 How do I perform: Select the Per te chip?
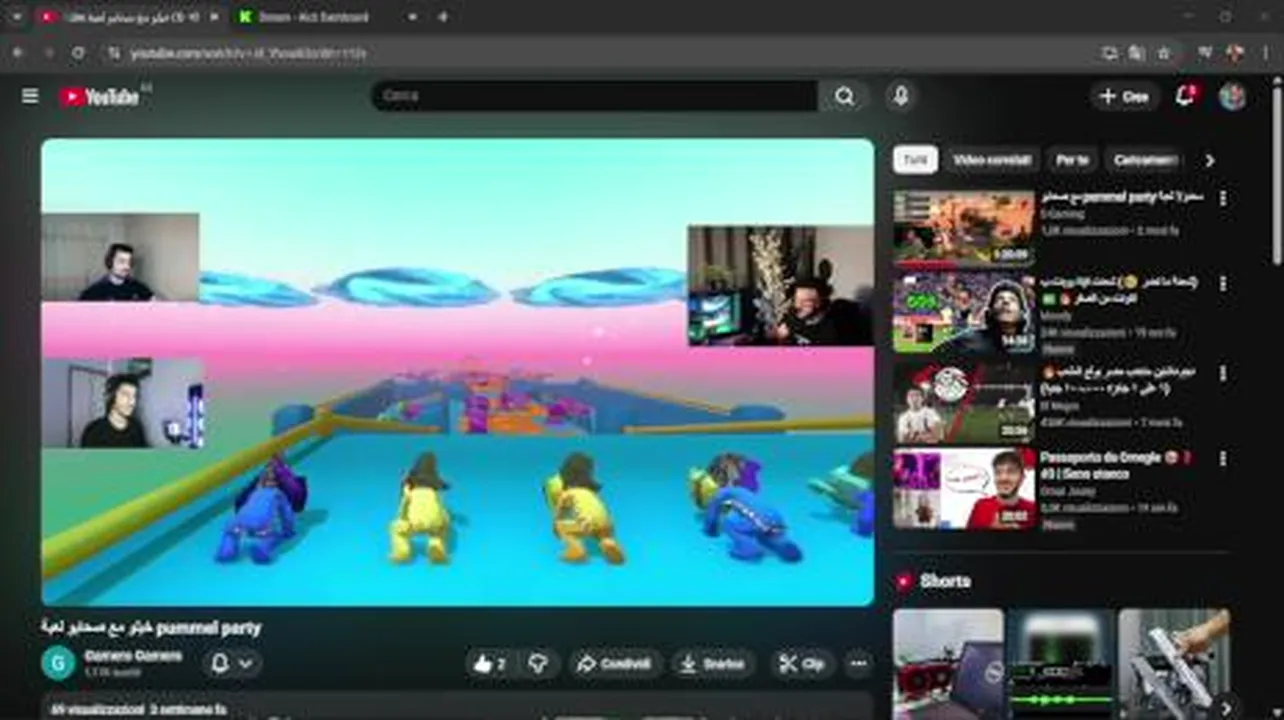click(x=1073, y=160)
